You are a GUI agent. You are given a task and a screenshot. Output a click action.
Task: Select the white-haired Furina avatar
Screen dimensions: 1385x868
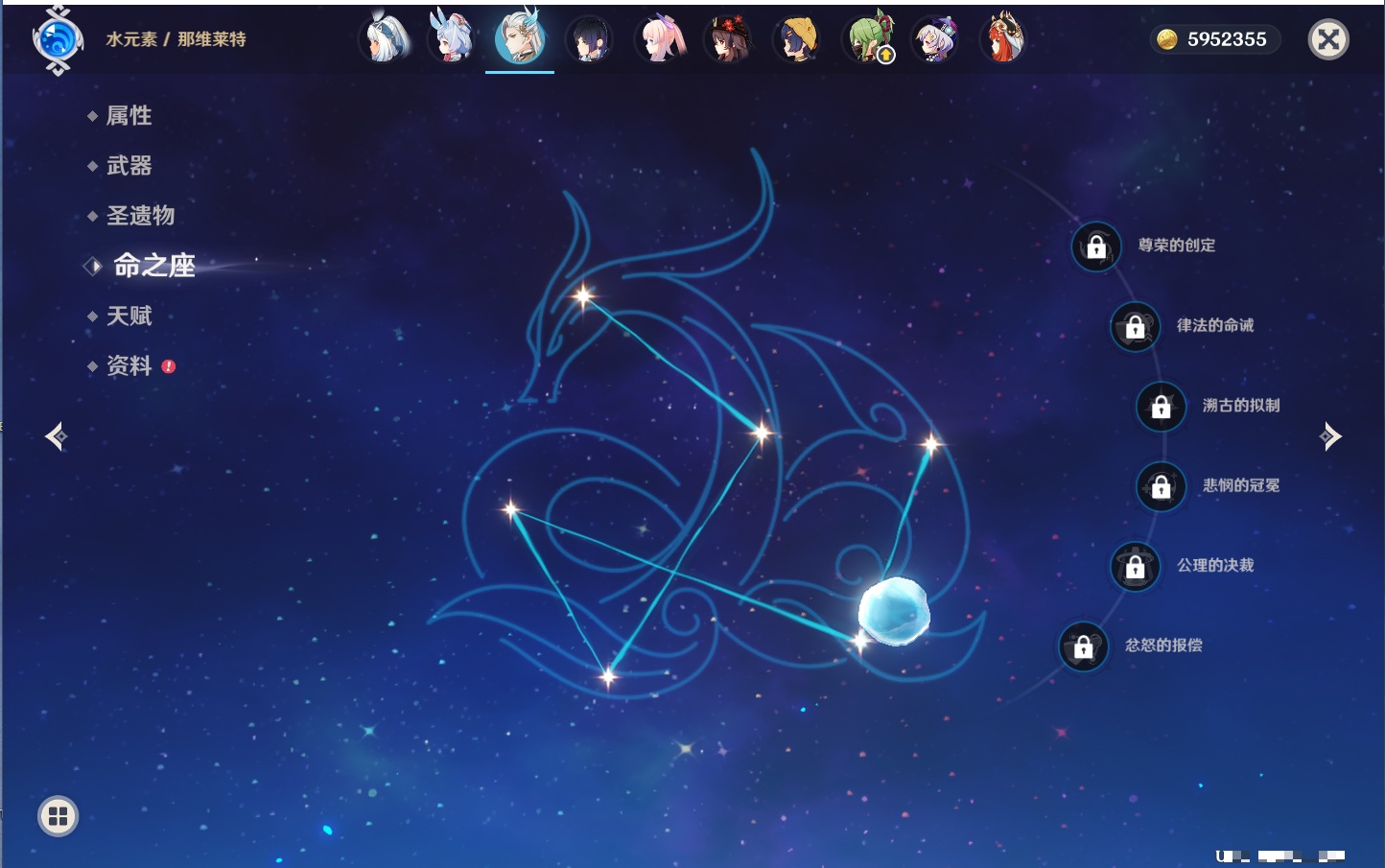(385, 39)
